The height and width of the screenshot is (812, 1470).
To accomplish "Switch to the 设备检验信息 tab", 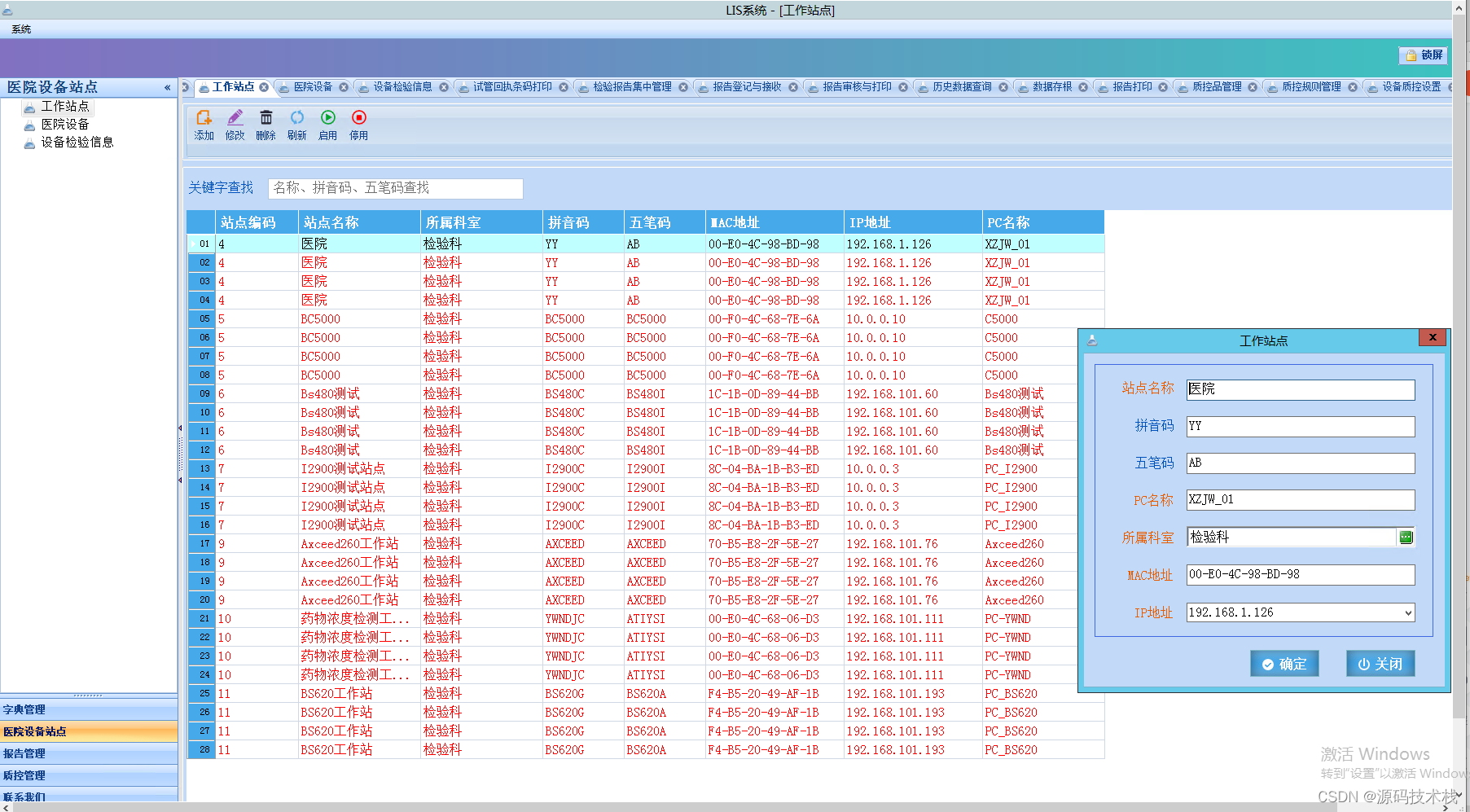I will pyautogui.click(x=402, y=87).
